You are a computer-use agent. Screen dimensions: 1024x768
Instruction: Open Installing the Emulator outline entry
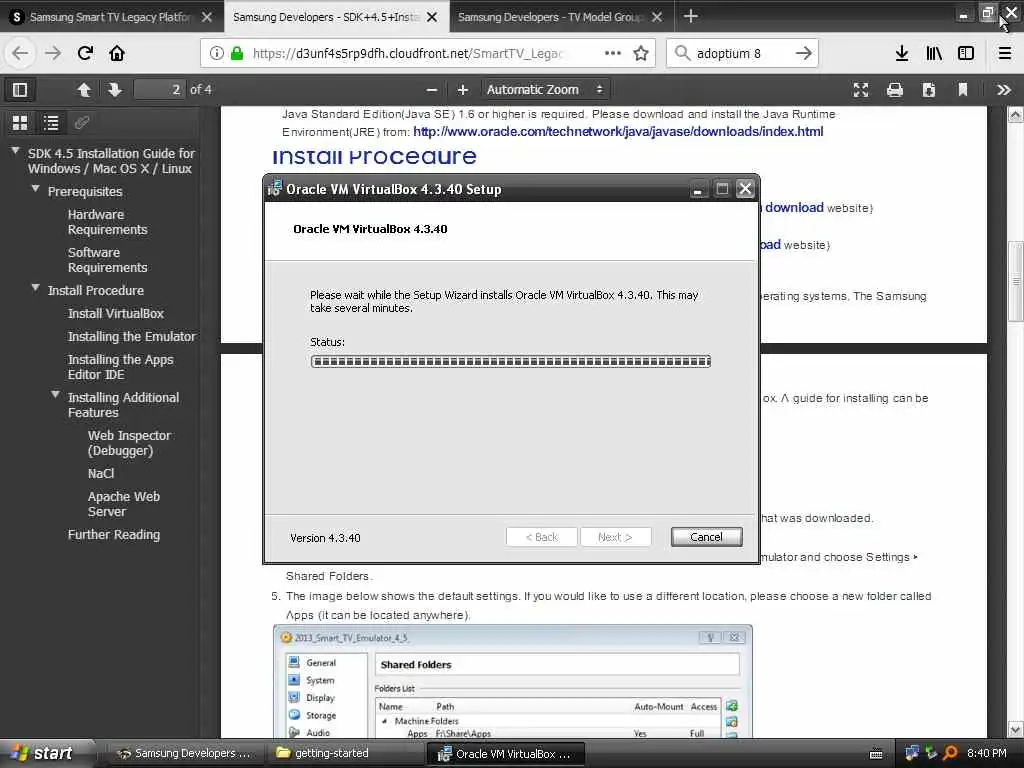coord(131,336)
